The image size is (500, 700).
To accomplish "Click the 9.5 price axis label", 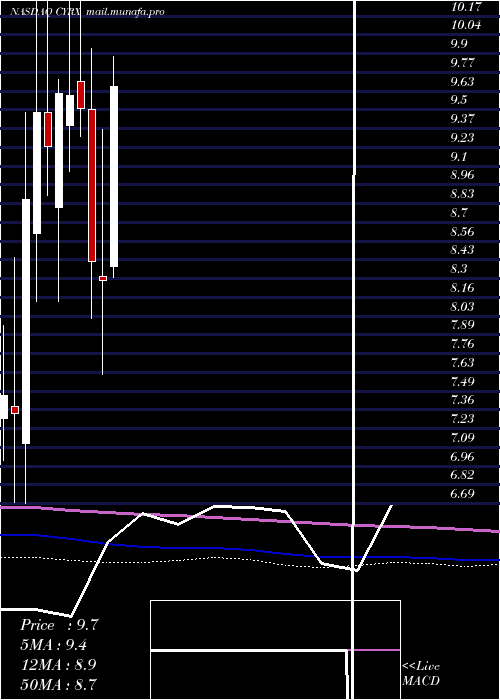I will point(459,100).
